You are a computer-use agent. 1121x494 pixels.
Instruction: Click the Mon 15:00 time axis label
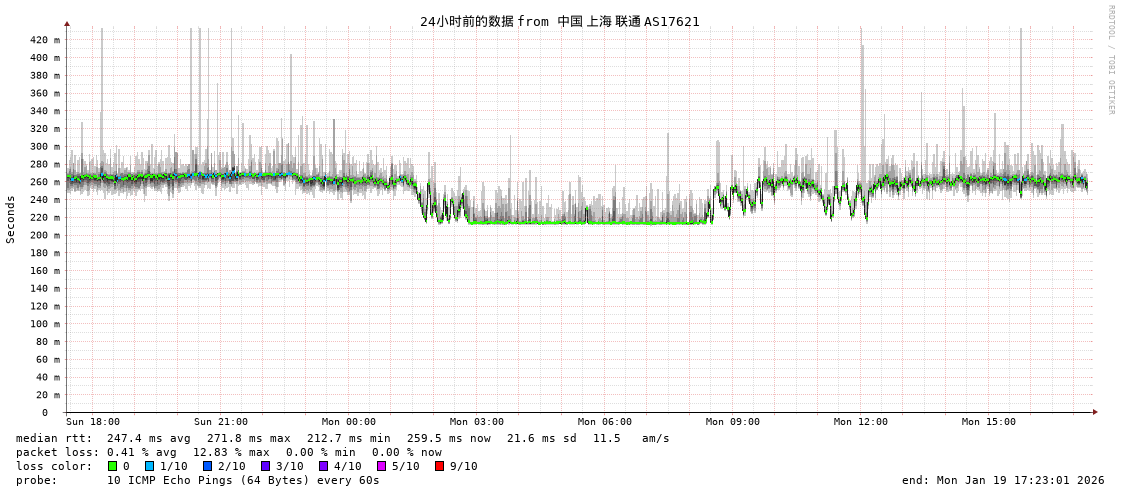pos(989,422)
